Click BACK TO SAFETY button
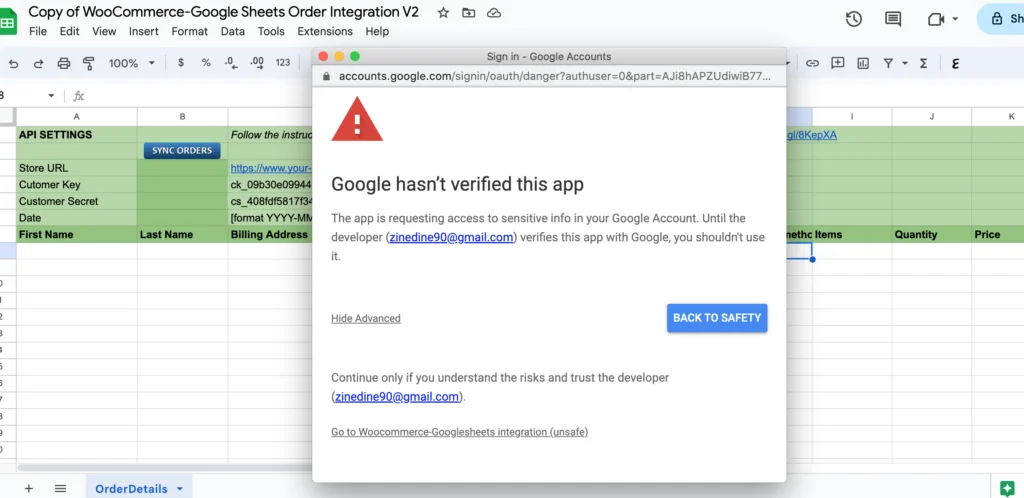The height and width of the screenshot is (498, 1024). 717,318
